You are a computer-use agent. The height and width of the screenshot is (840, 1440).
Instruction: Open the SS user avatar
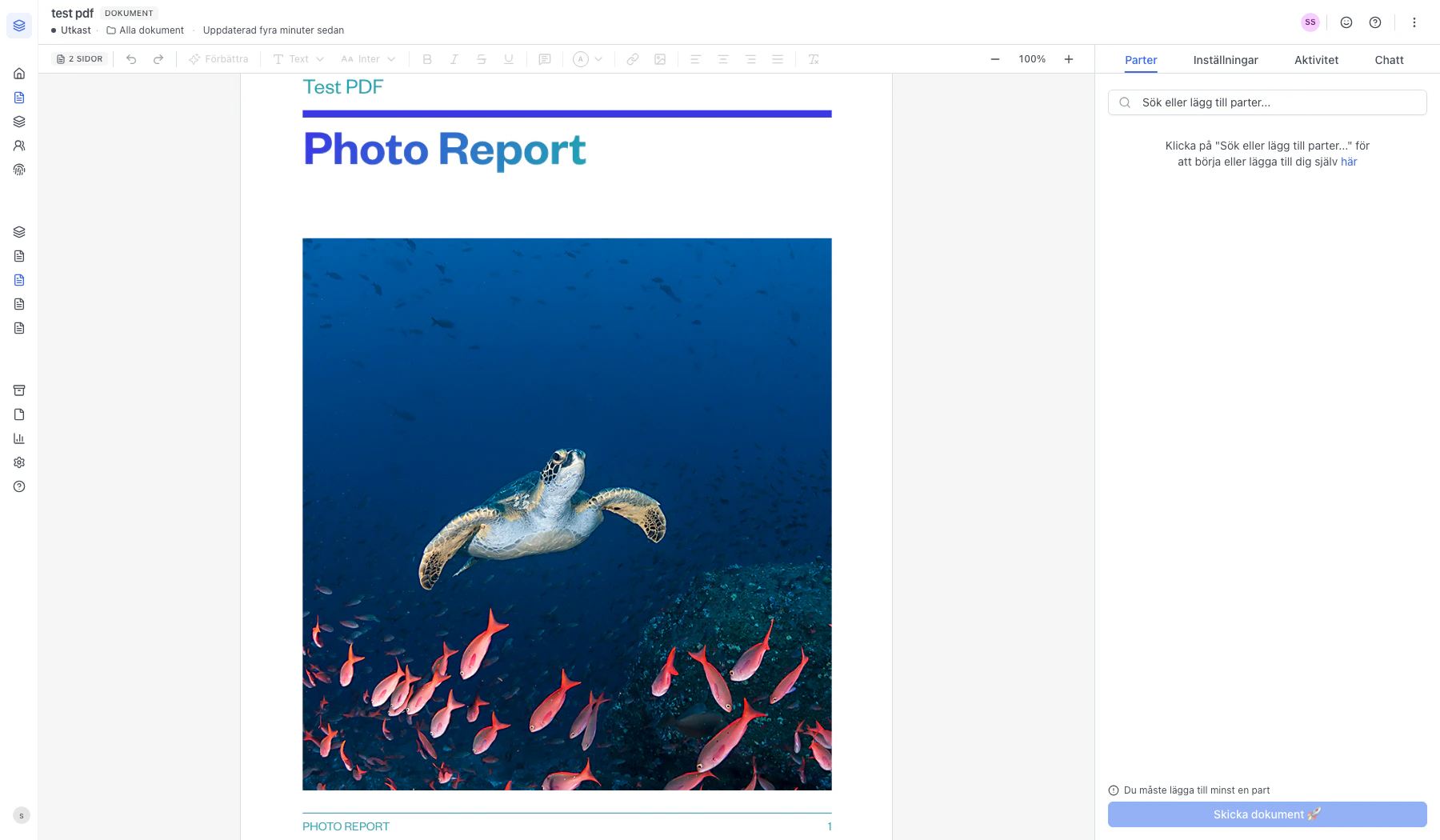coord(1310,22)
